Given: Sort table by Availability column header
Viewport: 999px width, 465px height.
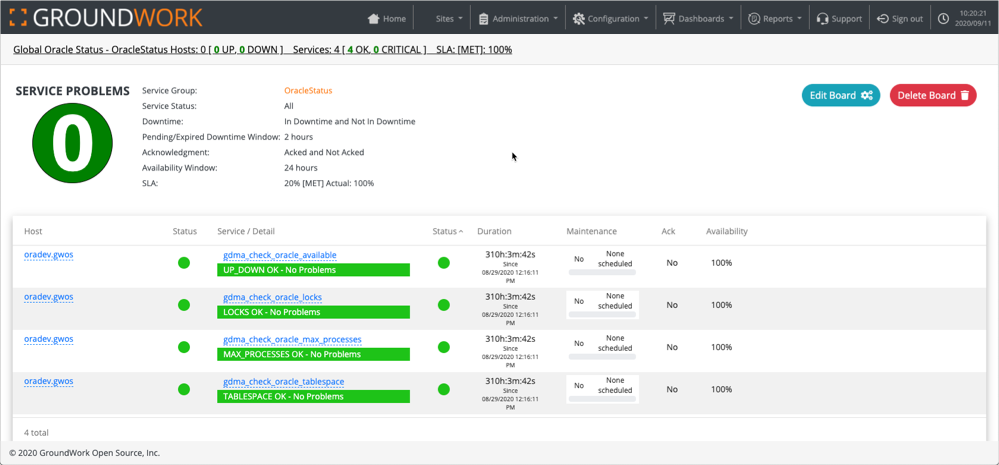Looking at the screenshot, I should 727,231.
